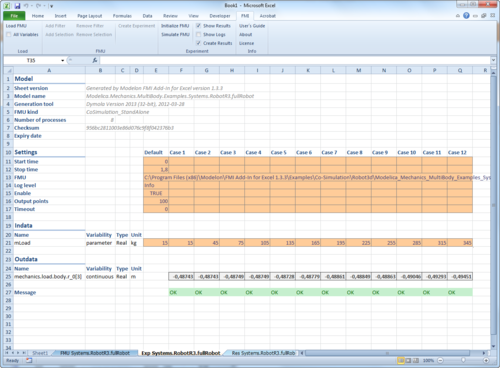Select the Case 12 mLoad cell 345
This screenshot has height=368, width=500.
point(460,243)
